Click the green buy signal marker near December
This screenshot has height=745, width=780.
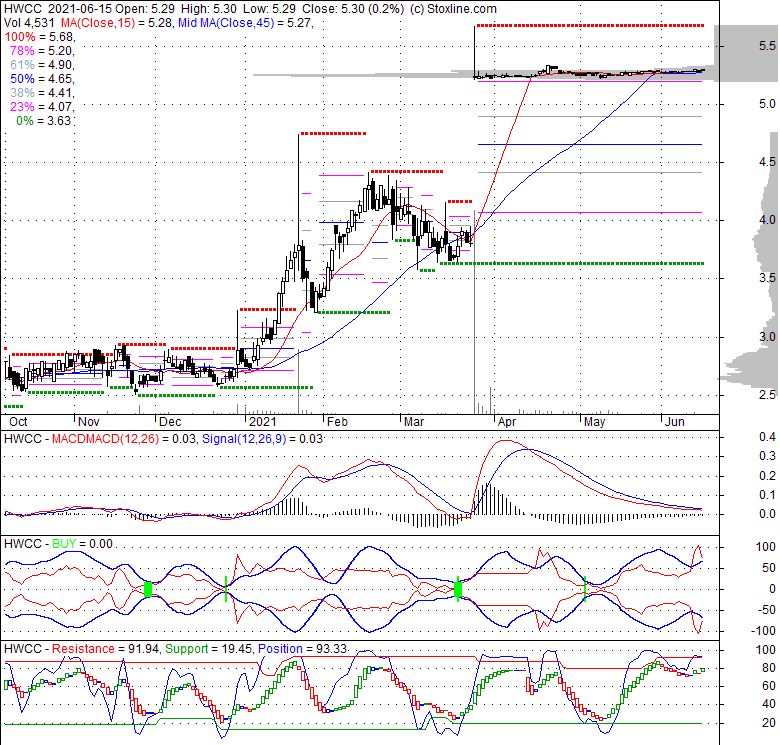coord(148,589)
